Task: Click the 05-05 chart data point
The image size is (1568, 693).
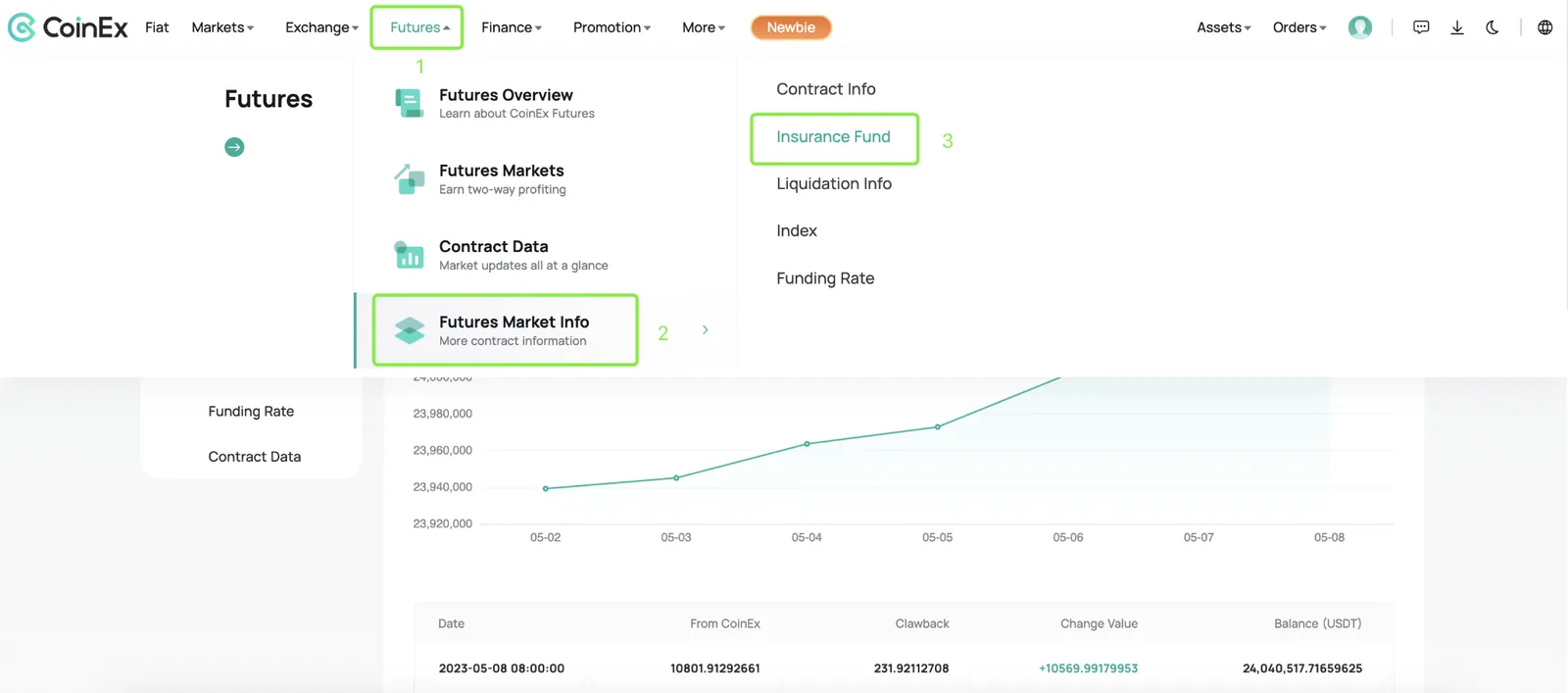Action: click(938, 426)
